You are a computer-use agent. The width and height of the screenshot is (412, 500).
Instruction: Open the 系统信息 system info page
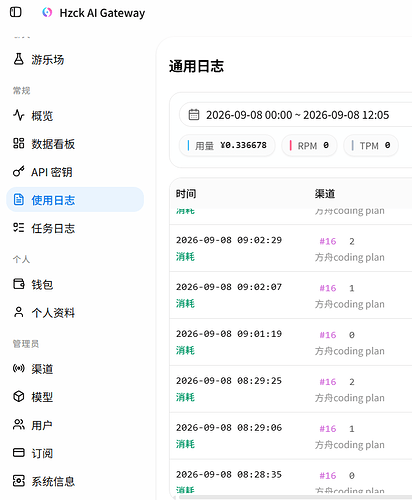point(75,481)
